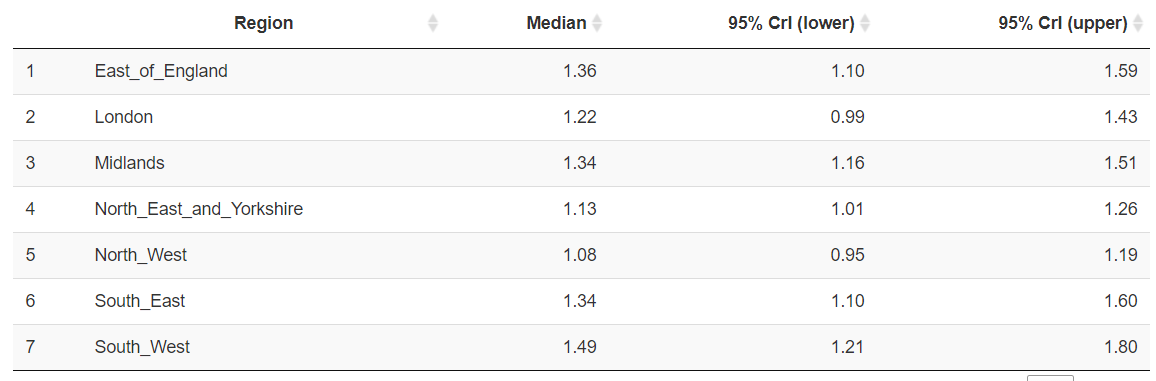This screenshot has width=1156, height=381.
Task: Pick the South_West region cell
Action: pyautogui.click(x=142, y=347)
